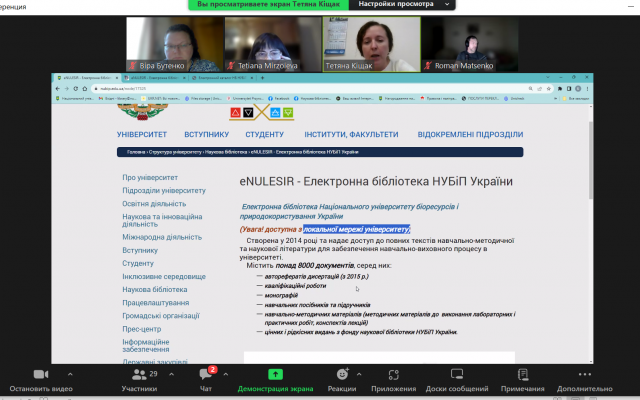640x400 pixels.
Task: Click blue triangle accessibility icon
Action: point(275,113)
